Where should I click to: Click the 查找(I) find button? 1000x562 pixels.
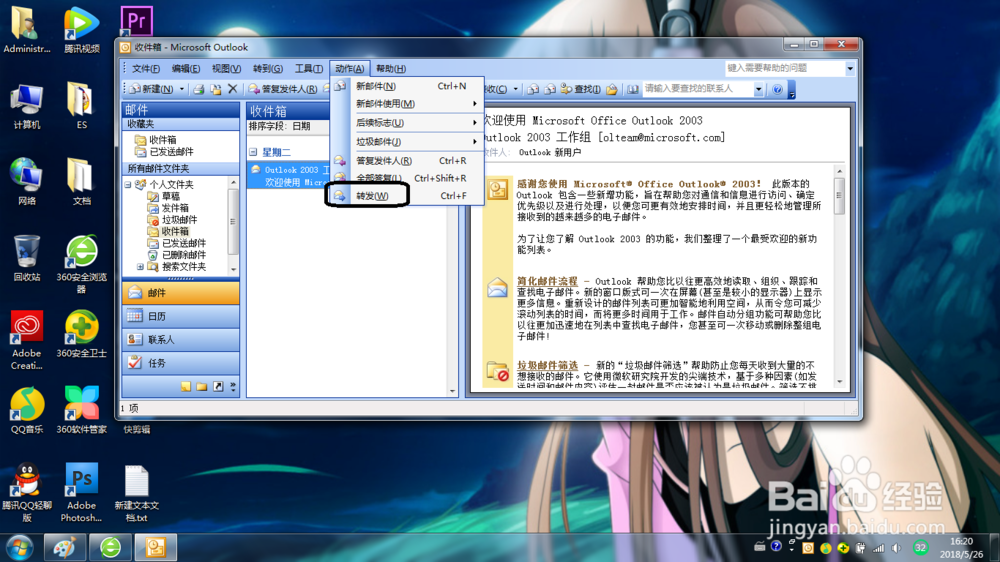pyautogui.click(x=580, y=89)
